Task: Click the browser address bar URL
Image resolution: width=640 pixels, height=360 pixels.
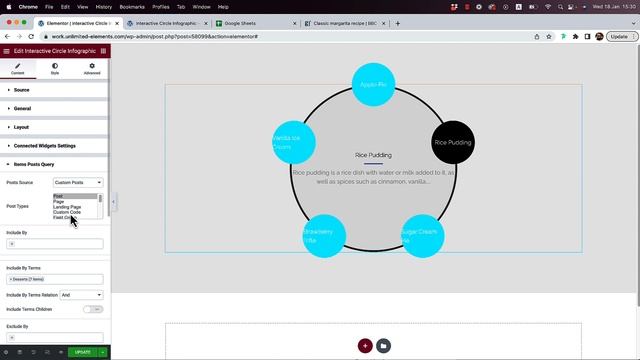Action: point(154,36)
